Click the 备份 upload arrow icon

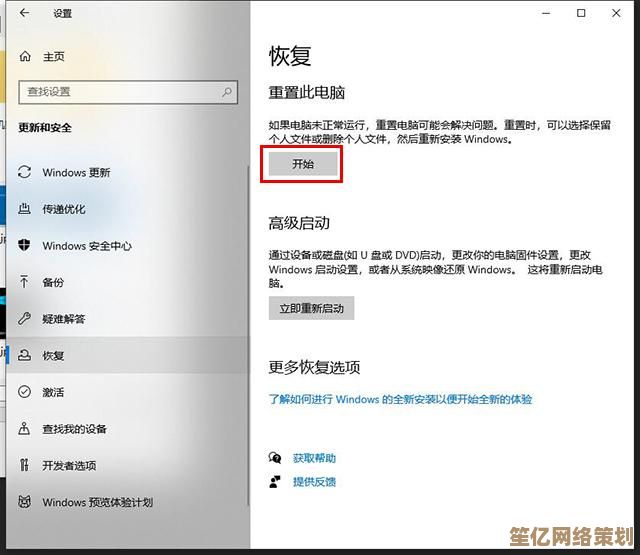(25, 282)
